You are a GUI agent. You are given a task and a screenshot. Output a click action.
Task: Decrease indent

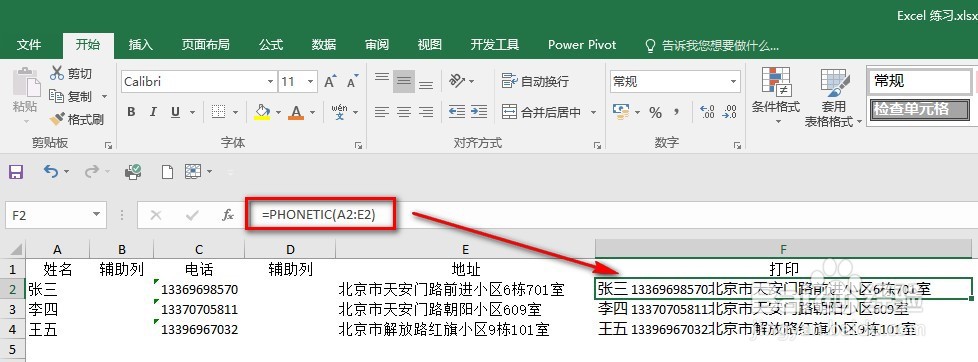click(x=457, y=112)
